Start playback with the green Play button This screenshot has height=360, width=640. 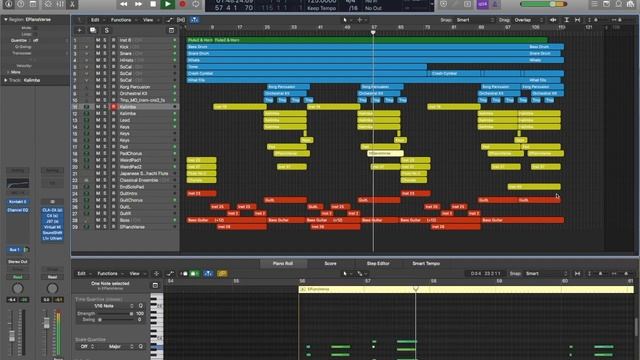[x=167, y=4]
